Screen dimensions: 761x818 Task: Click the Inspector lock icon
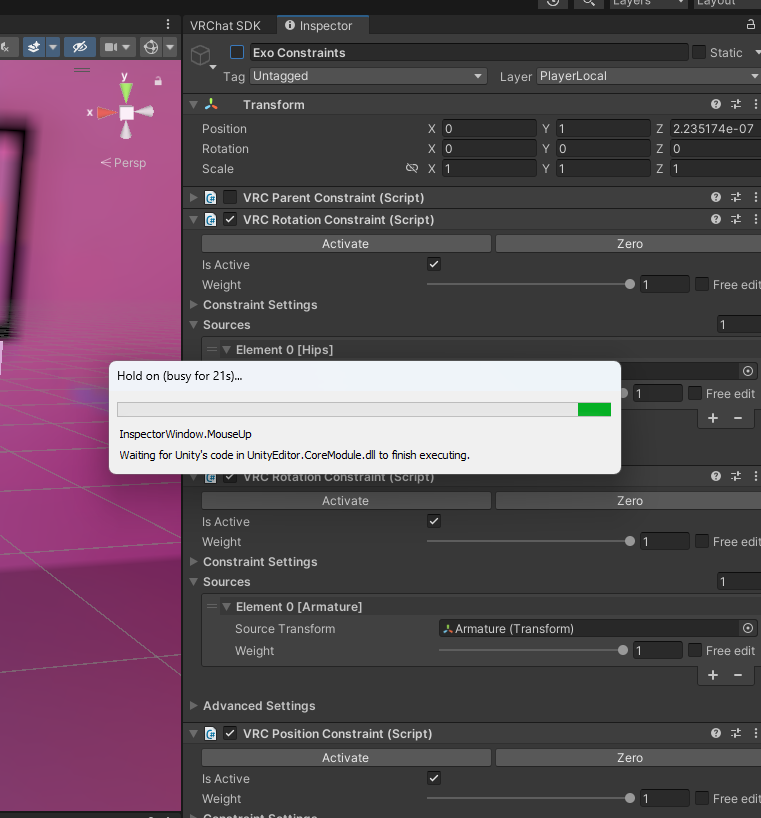click(x=751, y=25)
